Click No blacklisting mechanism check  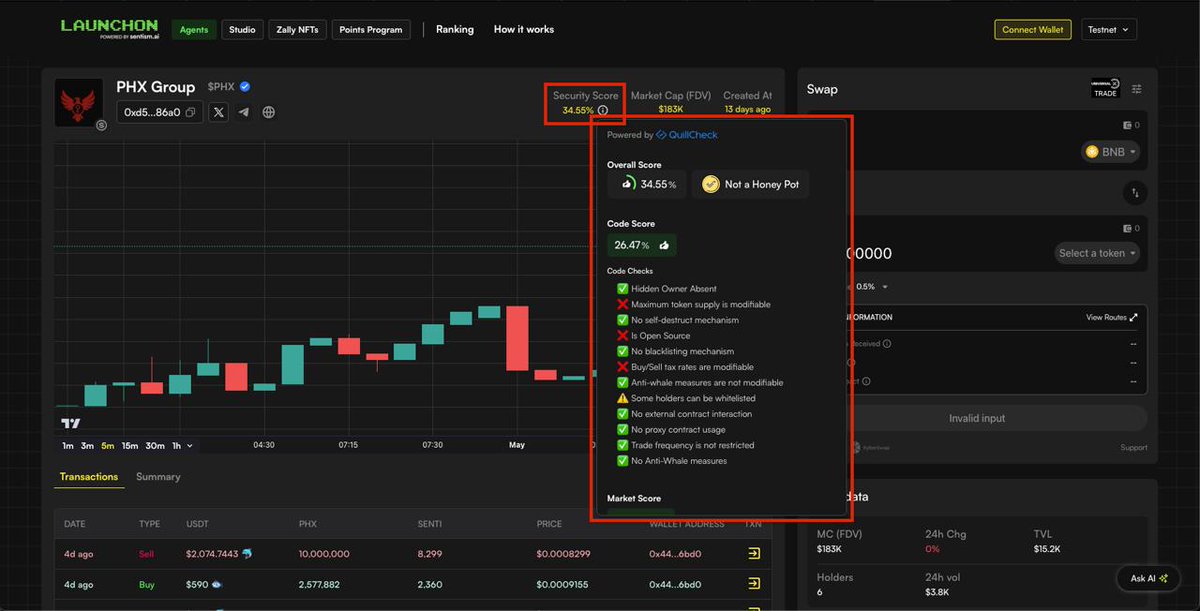tap(676, 351)
